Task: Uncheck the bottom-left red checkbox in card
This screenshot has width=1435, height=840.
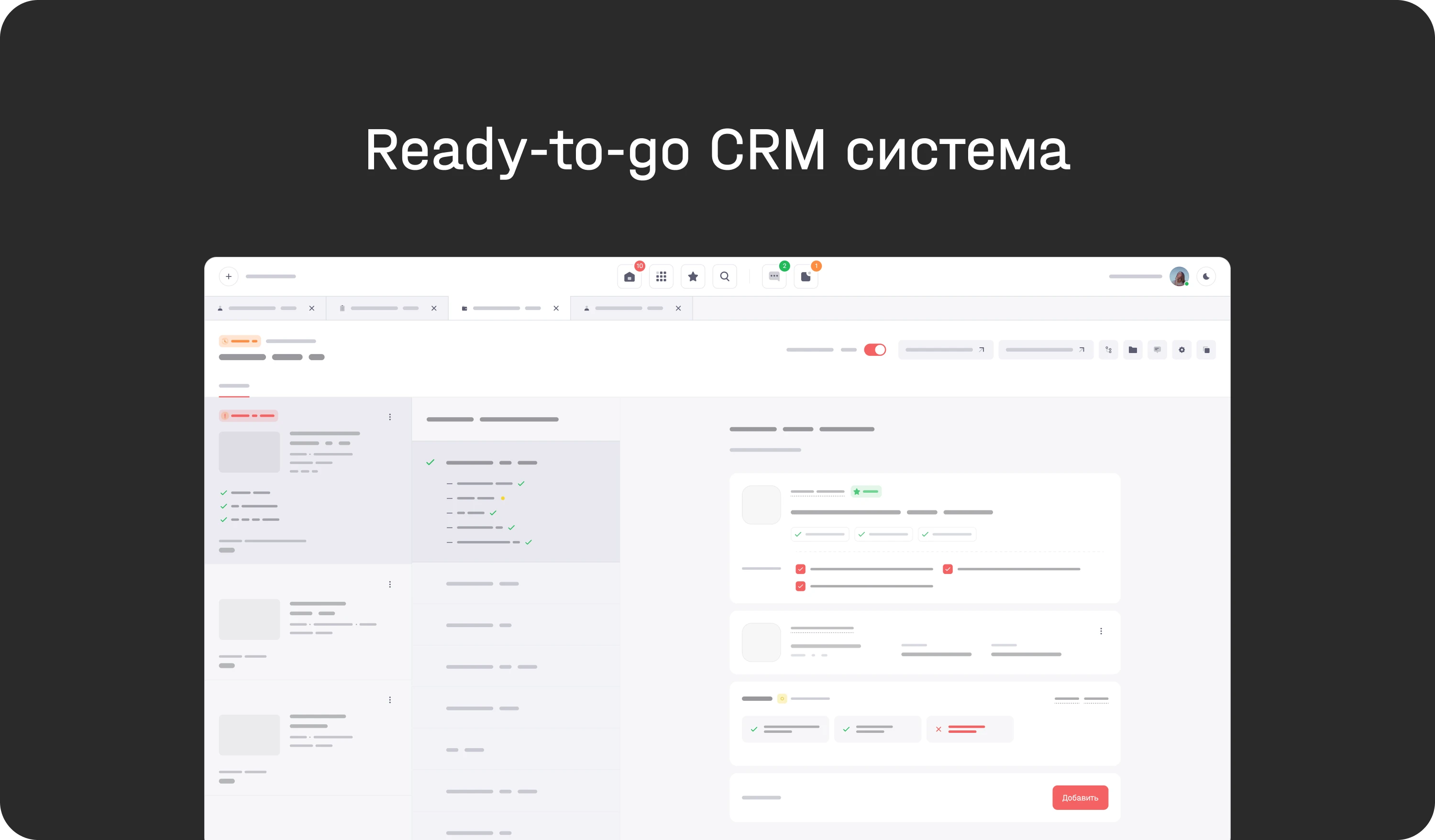Action: point(800,586)
